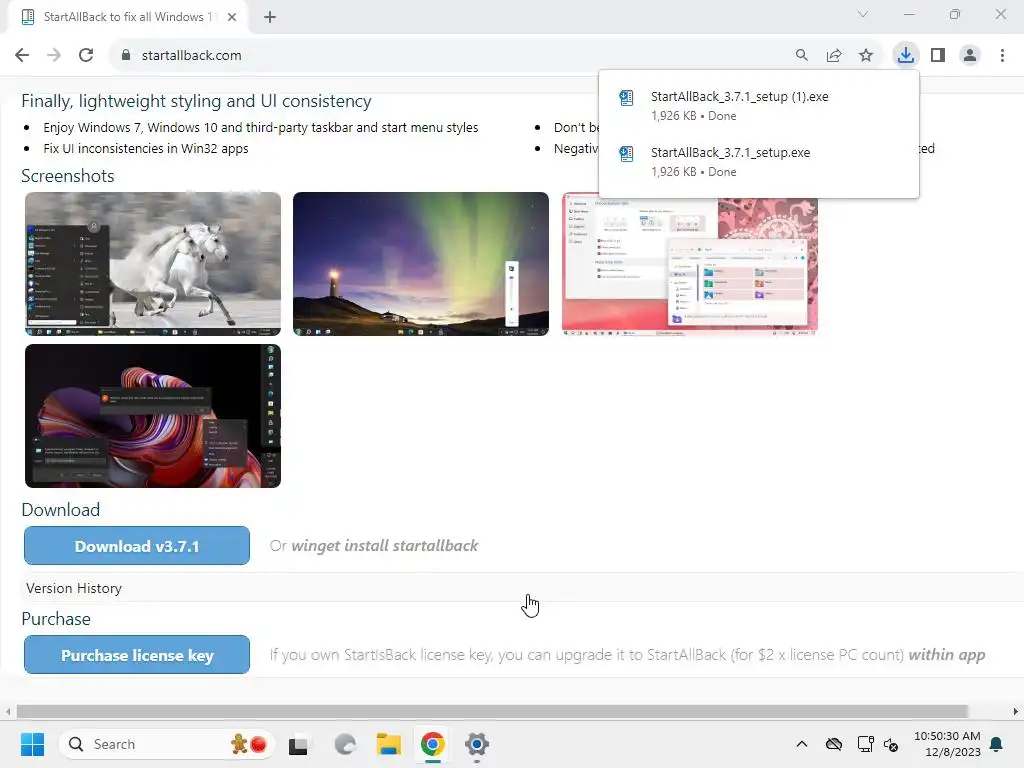
Task: Open the Chrome profile avatar
Action: coord(970,56)
